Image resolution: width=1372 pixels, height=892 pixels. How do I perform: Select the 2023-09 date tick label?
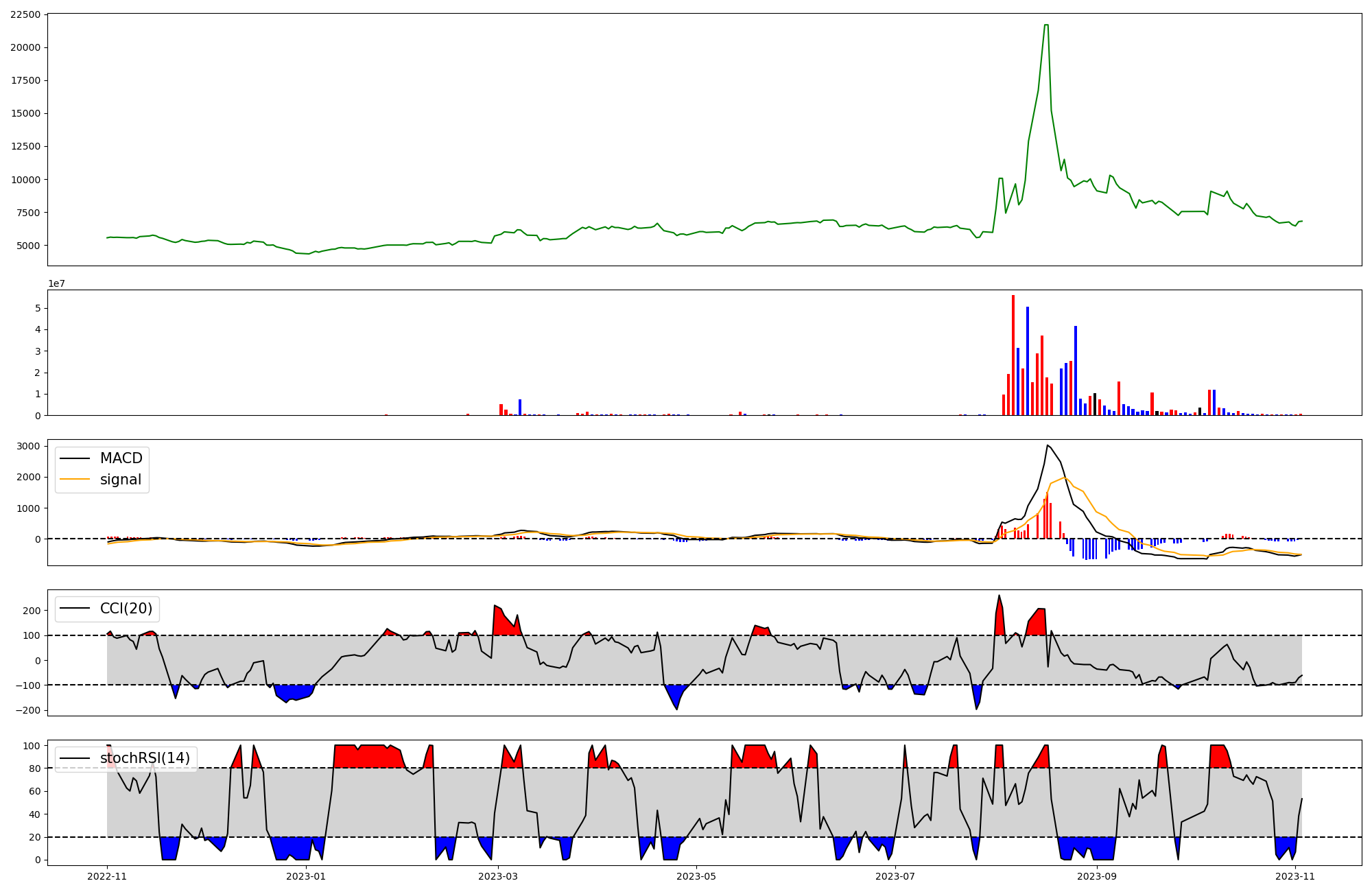click(1098, 876)
